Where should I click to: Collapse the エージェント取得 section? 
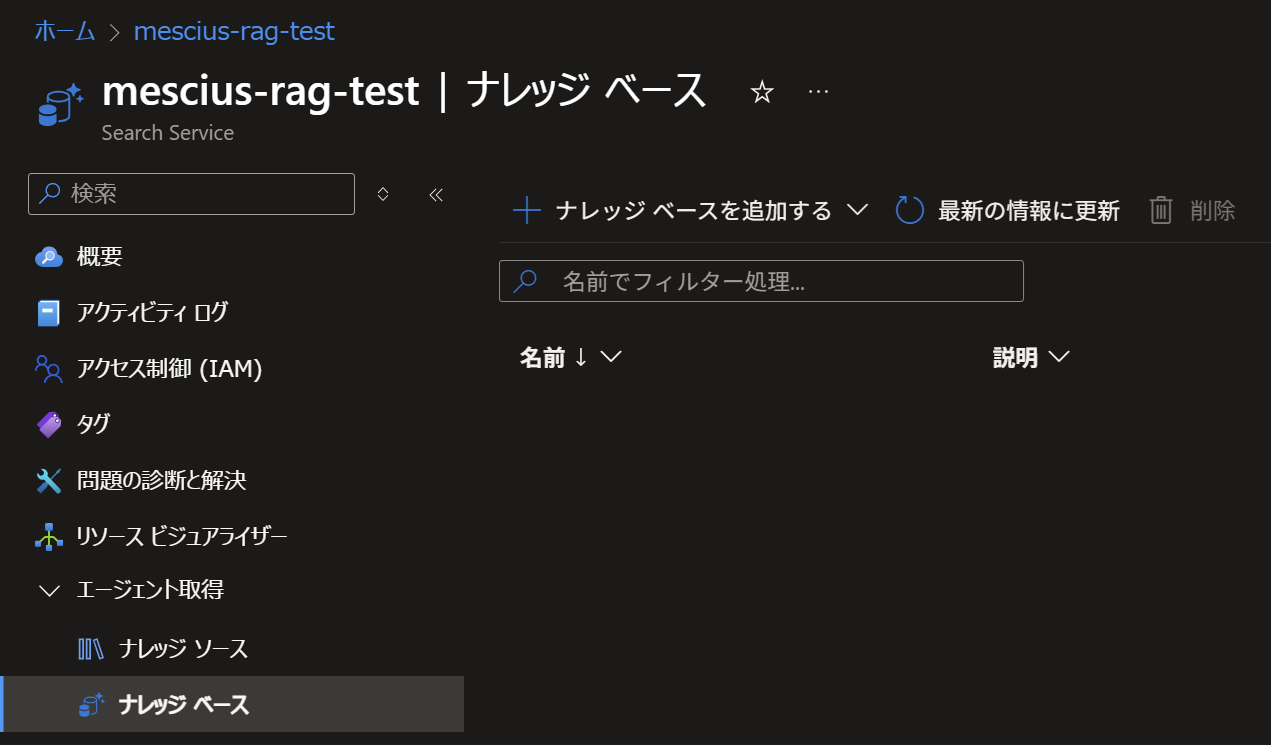[x=49, y=591]
